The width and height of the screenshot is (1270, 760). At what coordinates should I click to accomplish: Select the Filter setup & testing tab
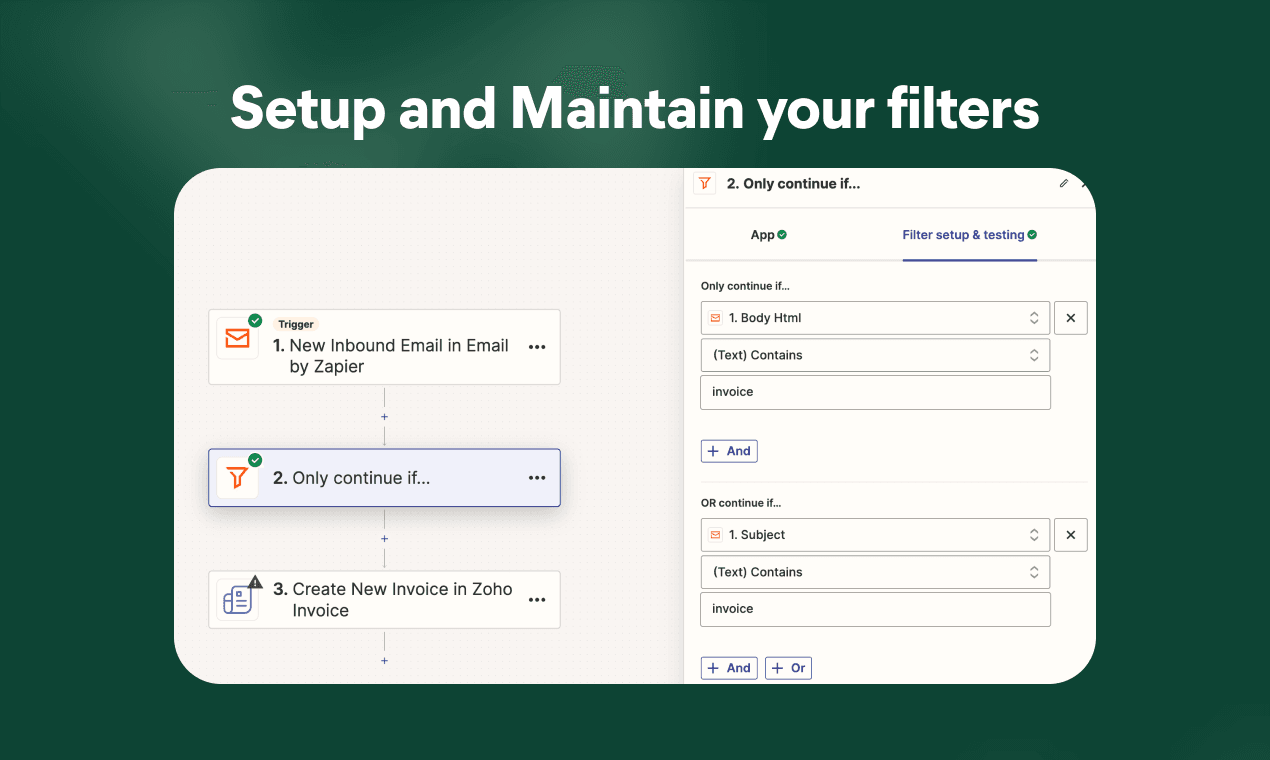click(x=968, y=235)
